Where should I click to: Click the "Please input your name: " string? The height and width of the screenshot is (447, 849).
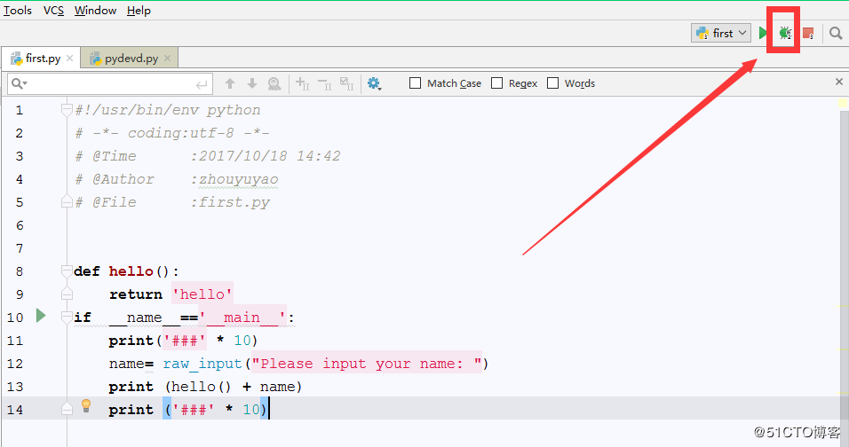click(367, 363)
